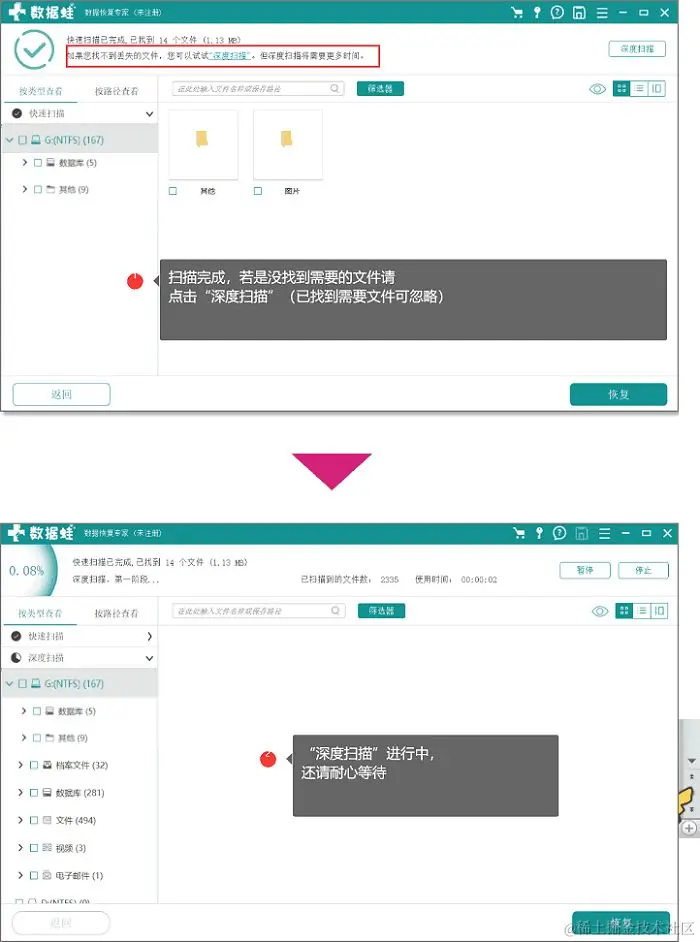Check the 数据库 (281) checkbox
The width and height of the screenshot is (700, 942).
click(x=34, y=792)
